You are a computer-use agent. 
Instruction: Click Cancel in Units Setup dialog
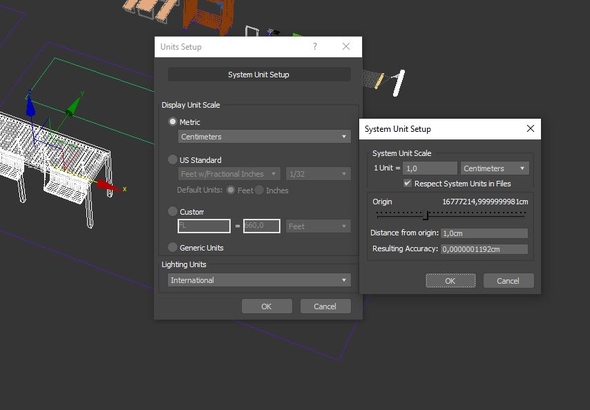coord(325,306)
